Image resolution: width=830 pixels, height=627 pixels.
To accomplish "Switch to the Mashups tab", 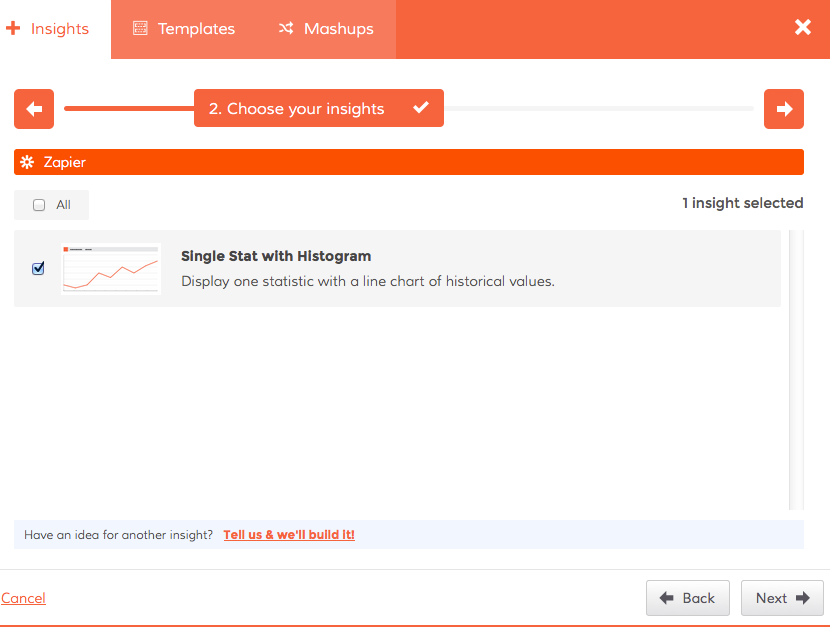I will point(326,29).
